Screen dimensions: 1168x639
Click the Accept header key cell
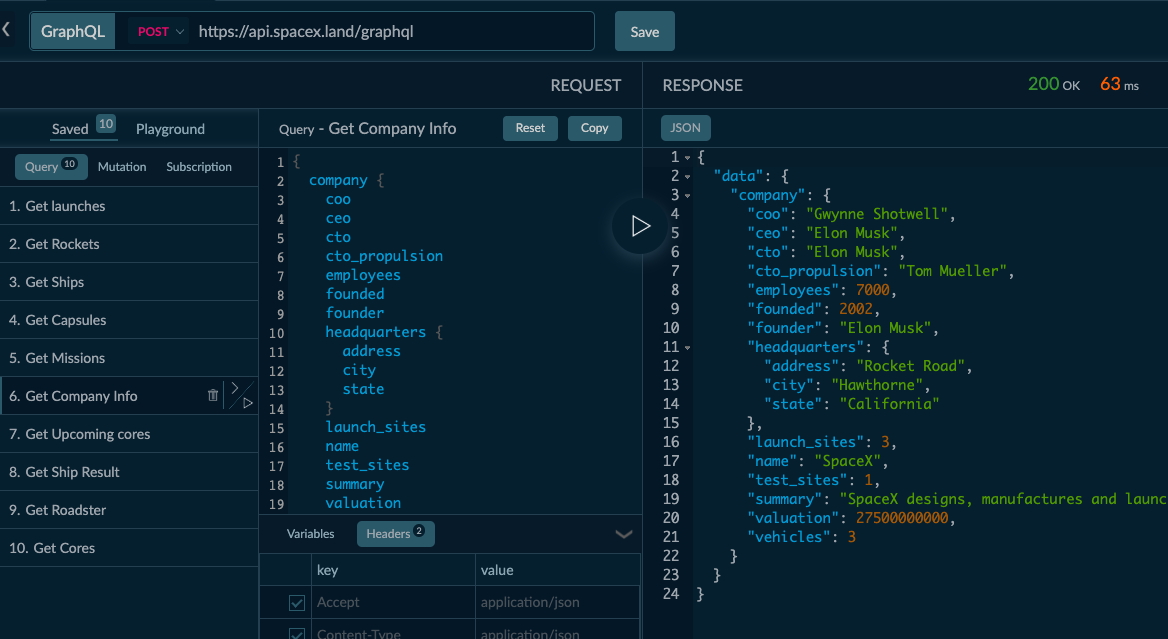[x=393, y=602]
